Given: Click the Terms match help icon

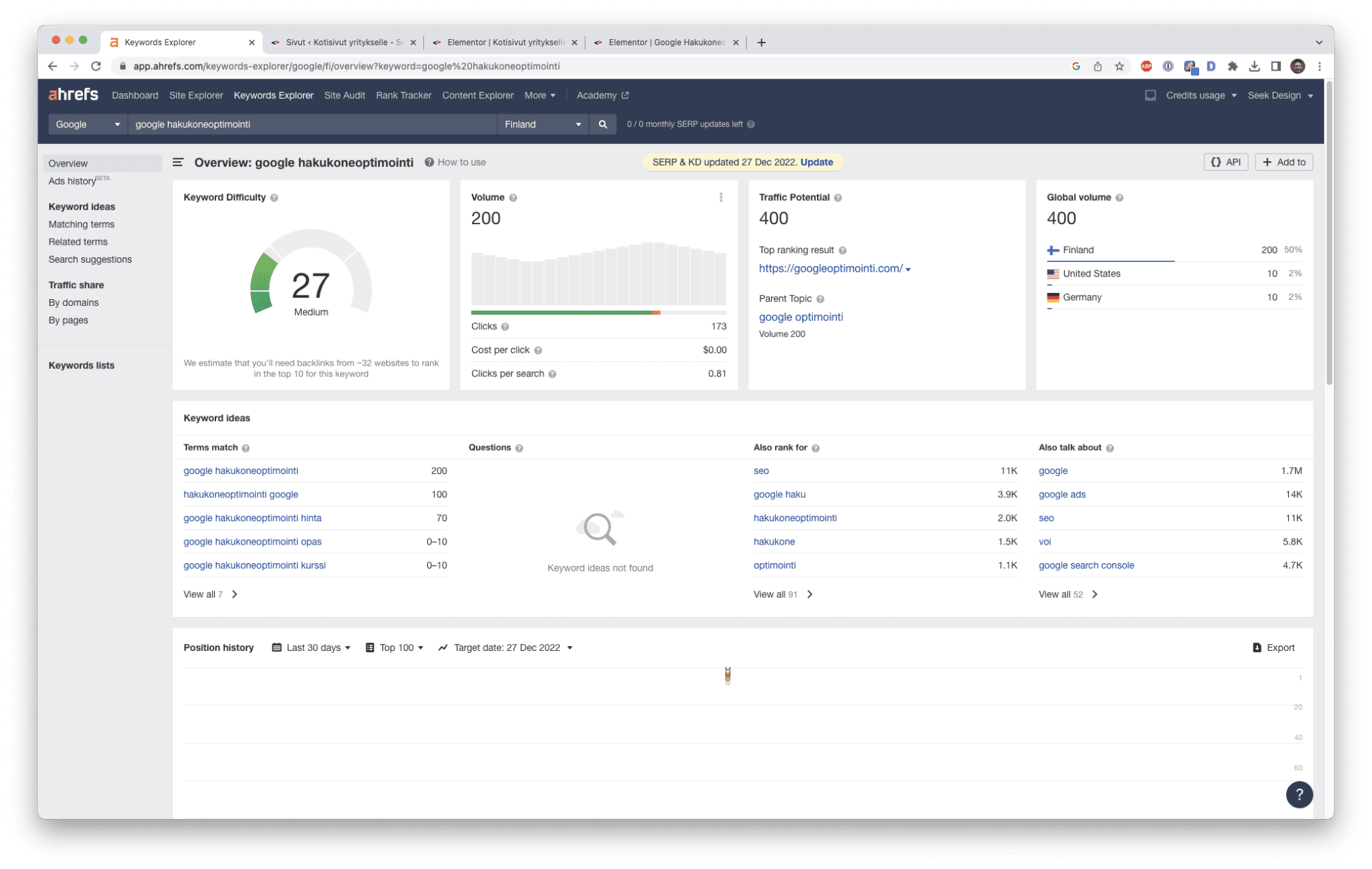Looking at the screenshot, I should pyautogui.click(x=246, y=448).
